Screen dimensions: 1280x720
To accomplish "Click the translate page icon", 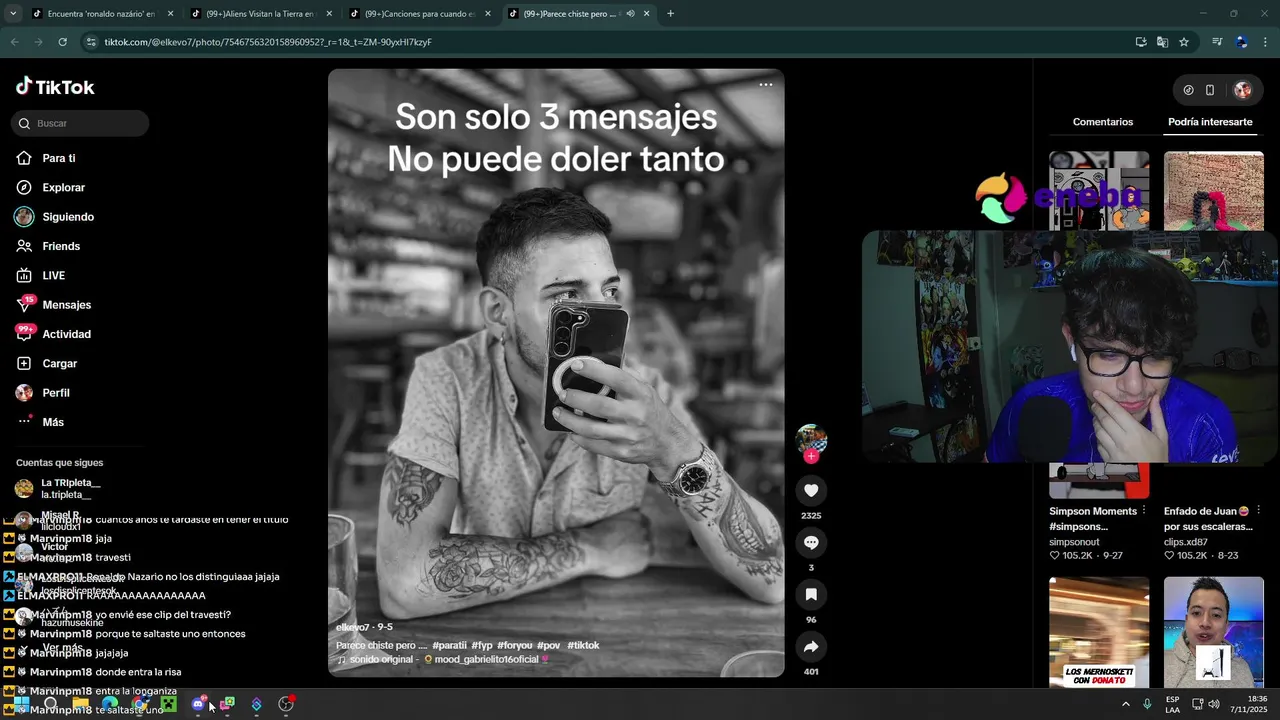I will tap(1162, 42).
